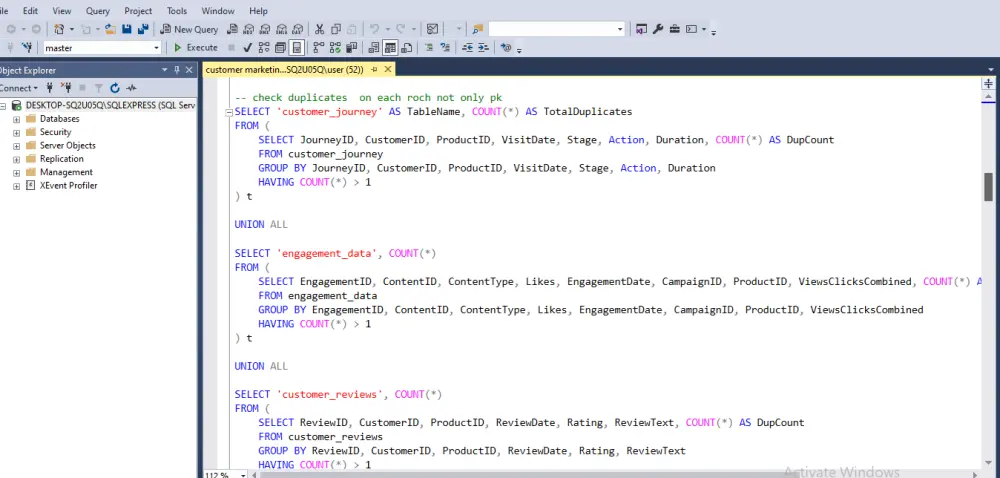1000x478 pixels.
Task: Open the editor zoom percent dropdown
Action: click(243, 475)
